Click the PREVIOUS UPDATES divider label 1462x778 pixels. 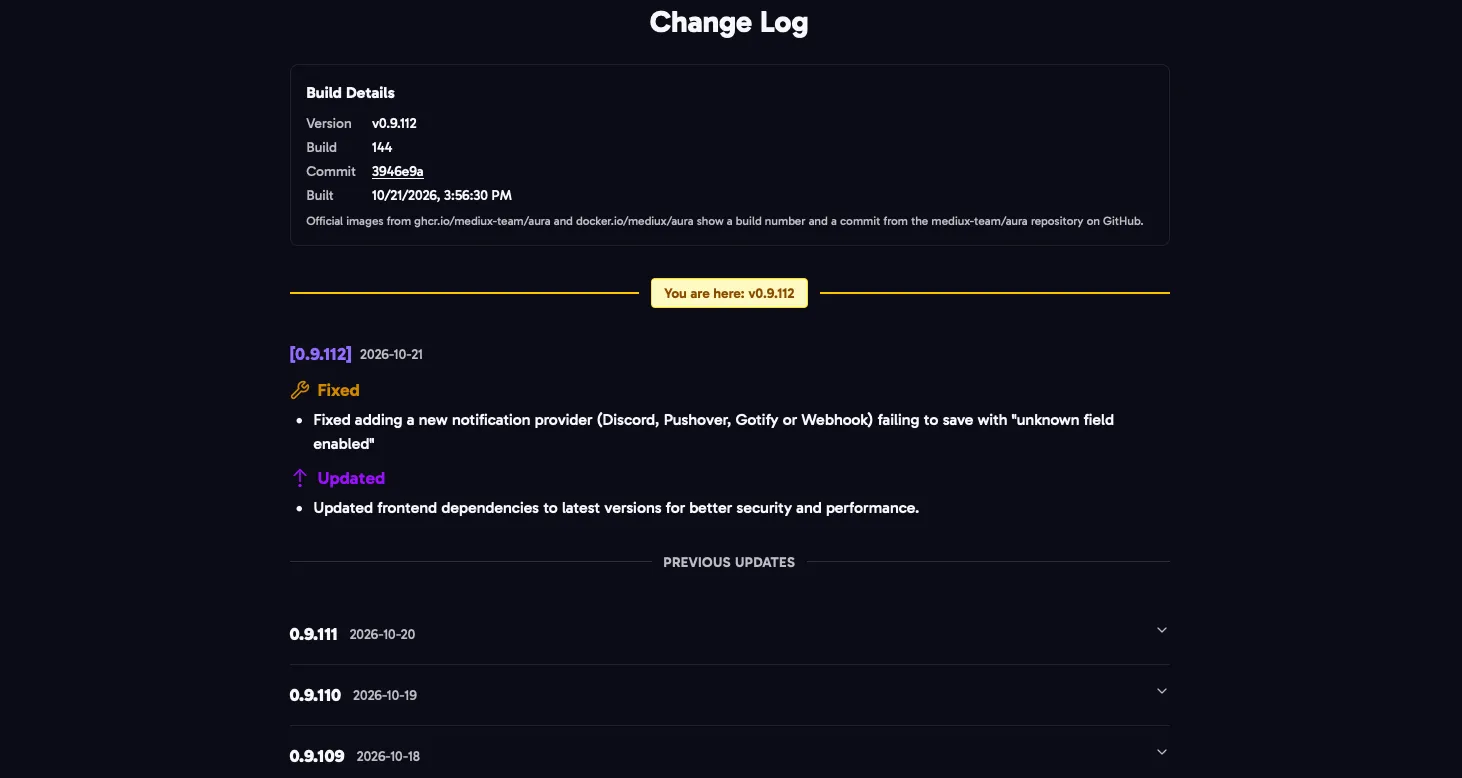click(729, 562)
